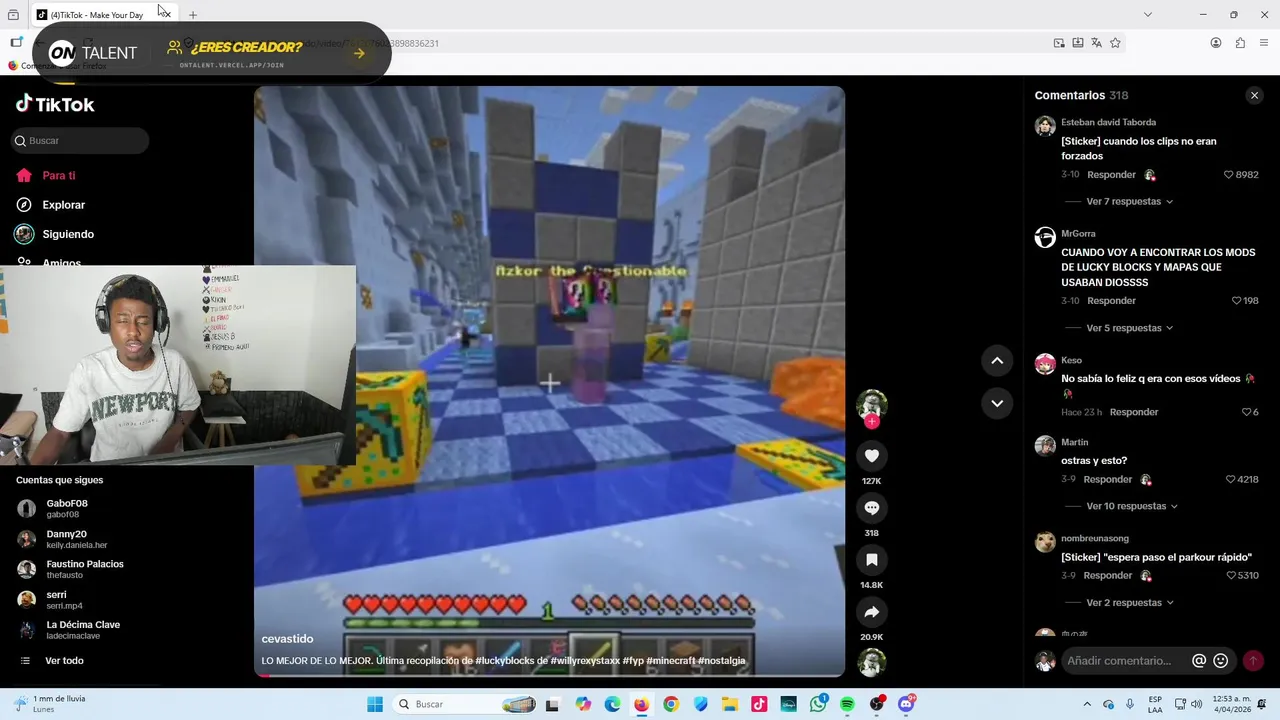Open browser extensions puzzle icon
1280x720 pixels.
(1240, 43)
